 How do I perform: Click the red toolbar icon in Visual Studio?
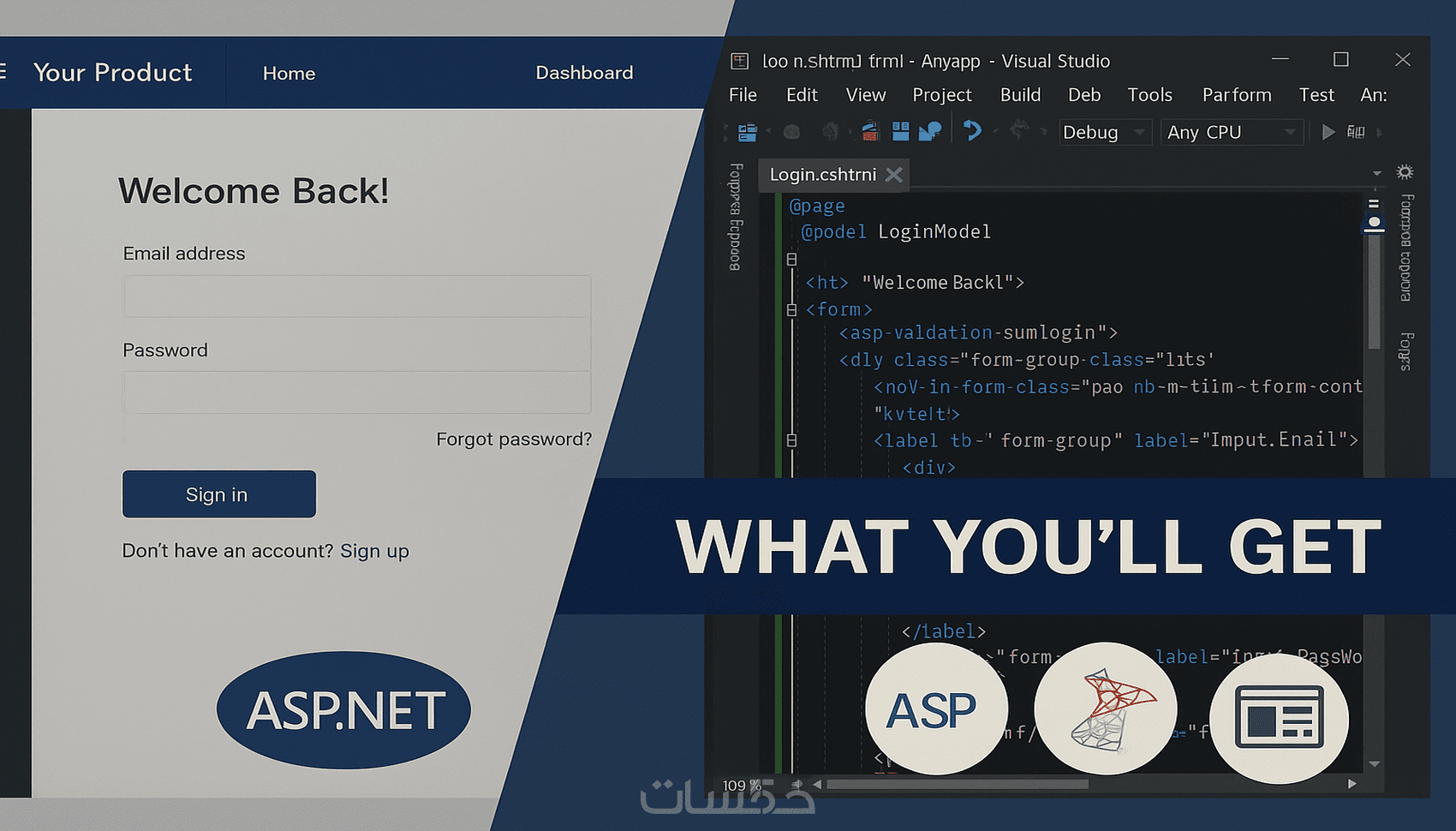pyautogui.click(x=870, y=131)
